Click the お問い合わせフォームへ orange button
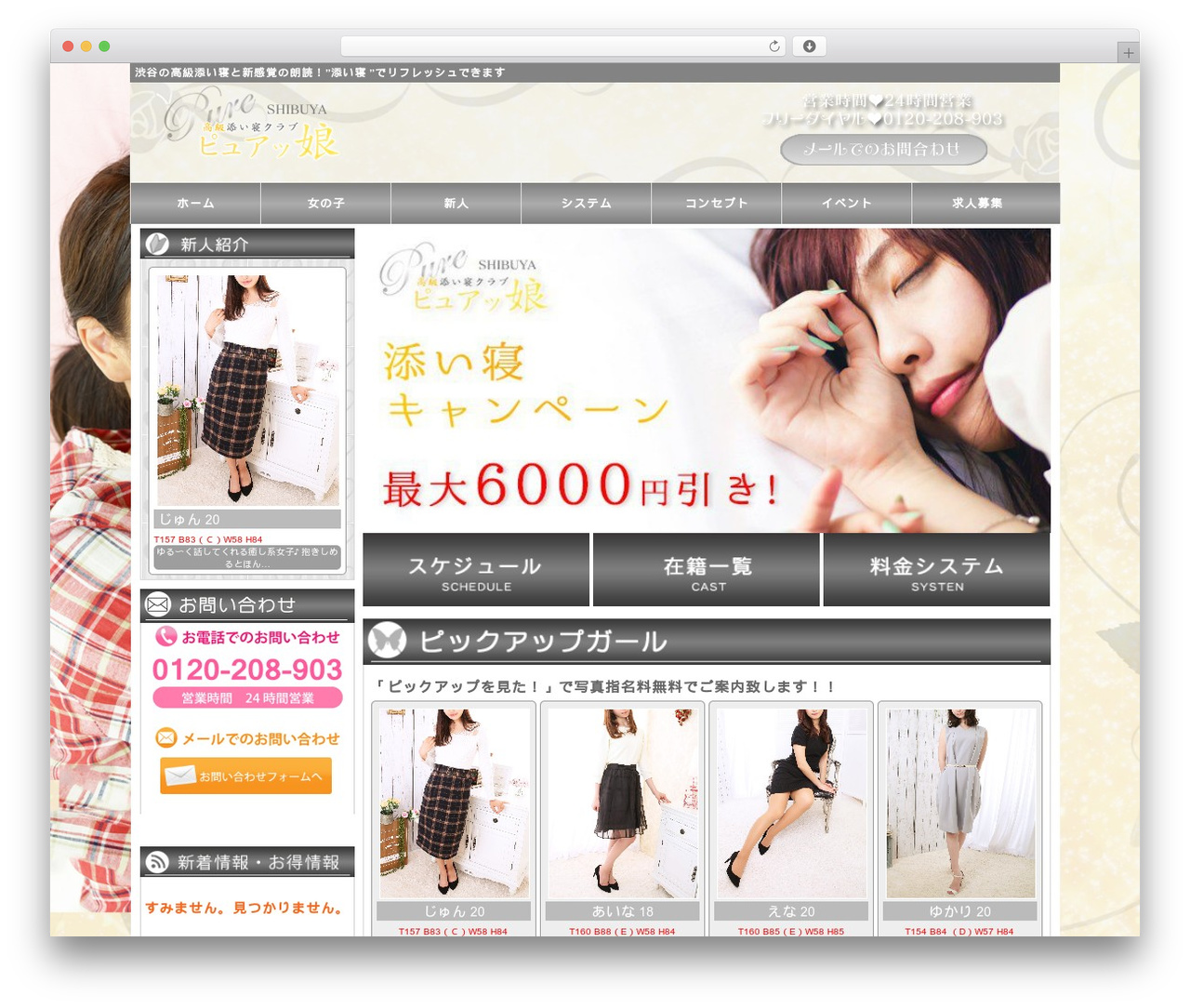This screenshot has height=1008, width=1190. point(245,776)
